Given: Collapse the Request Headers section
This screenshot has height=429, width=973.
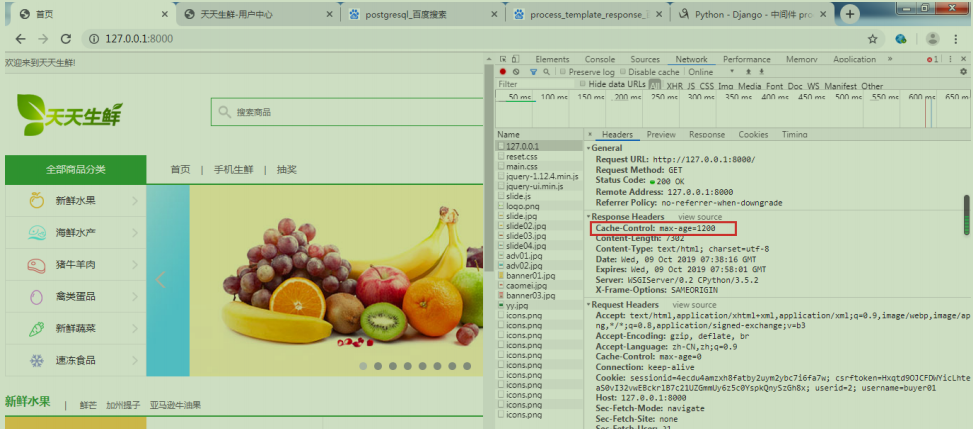Looking at the screenshot, I should click(588, 305).
